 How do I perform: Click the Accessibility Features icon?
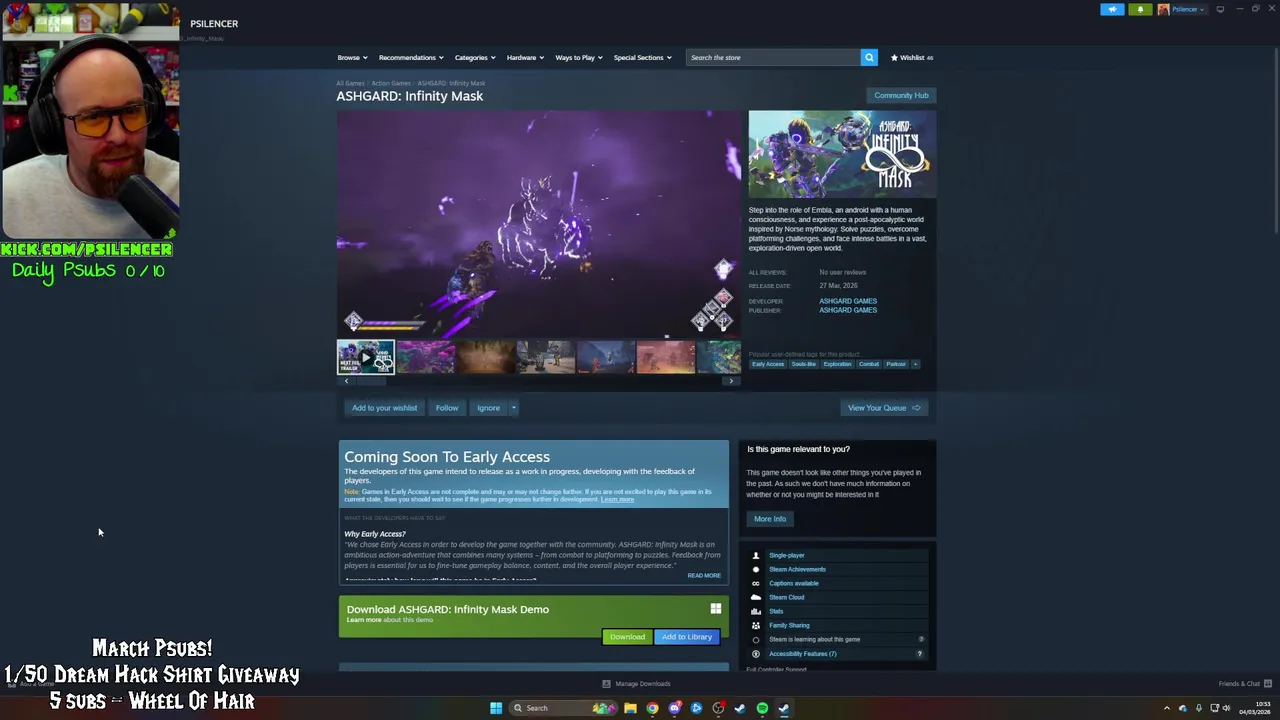[756, 654]
